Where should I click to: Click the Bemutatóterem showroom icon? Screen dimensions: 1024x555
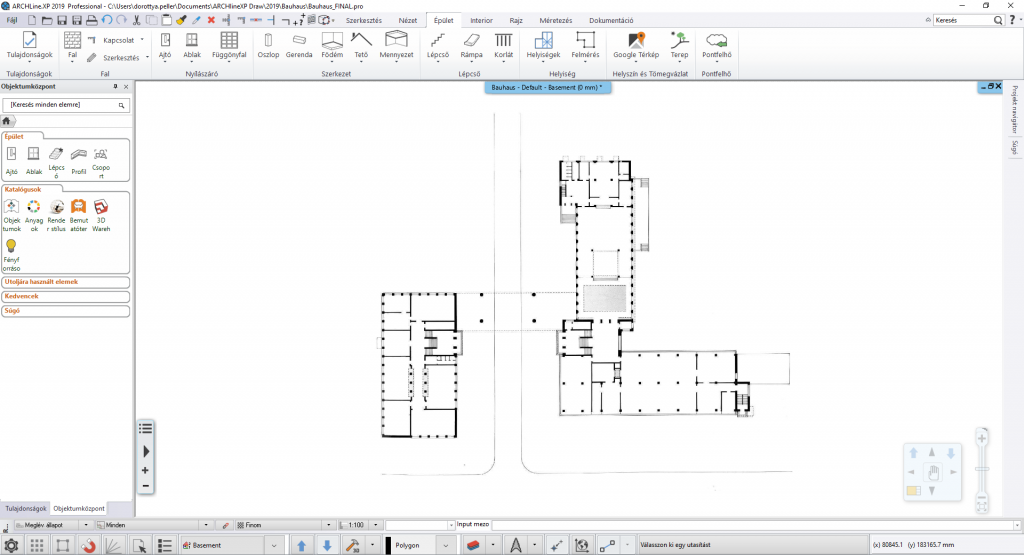click(x=78, y=215)
